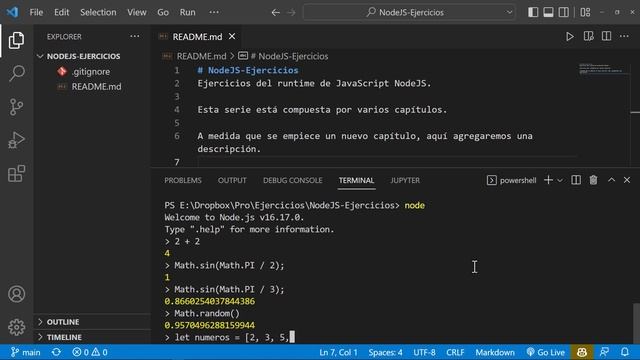Maximize the panel size chevron

611,180
